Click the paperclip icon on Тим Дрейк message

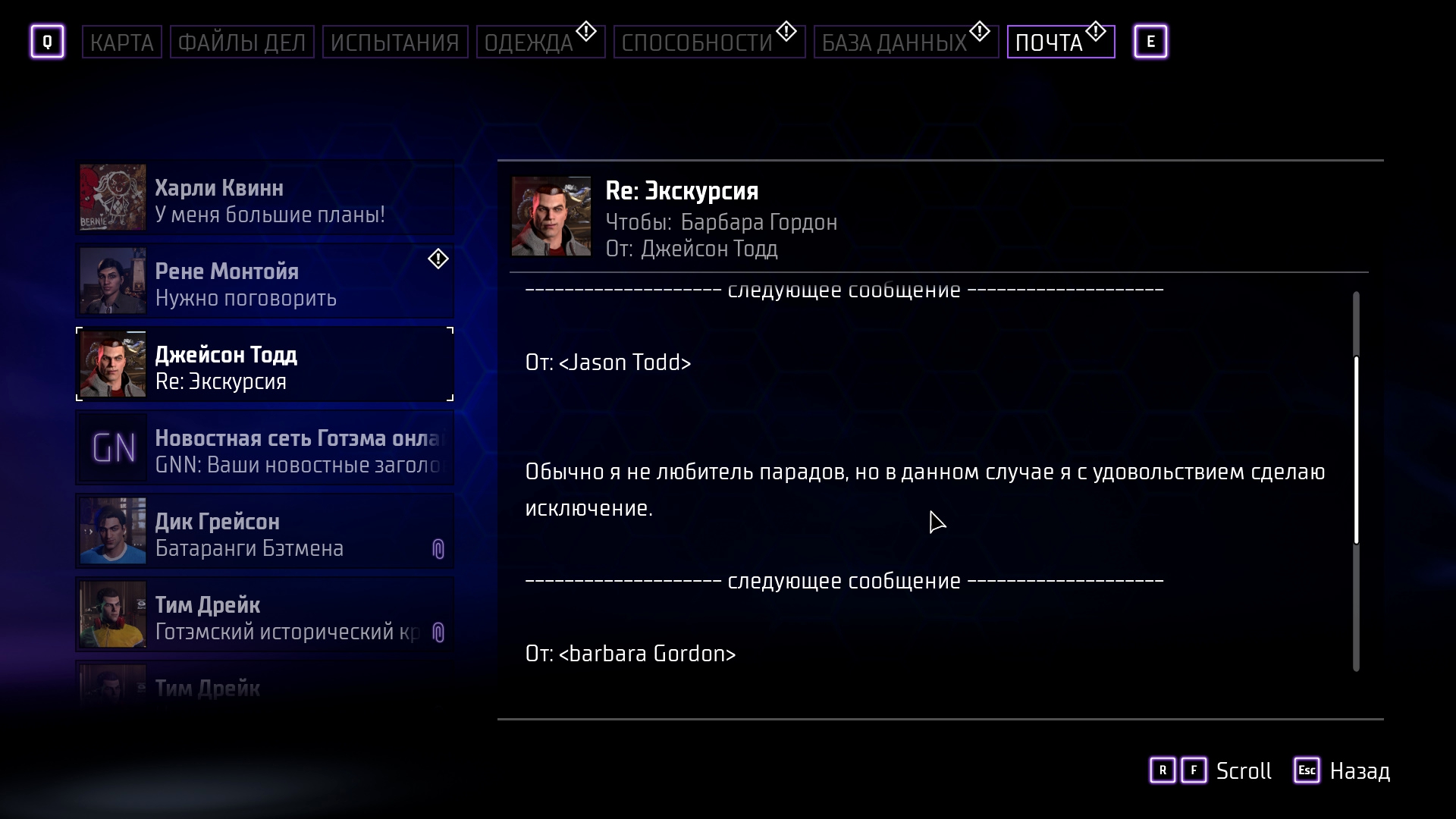click(438, 632)
